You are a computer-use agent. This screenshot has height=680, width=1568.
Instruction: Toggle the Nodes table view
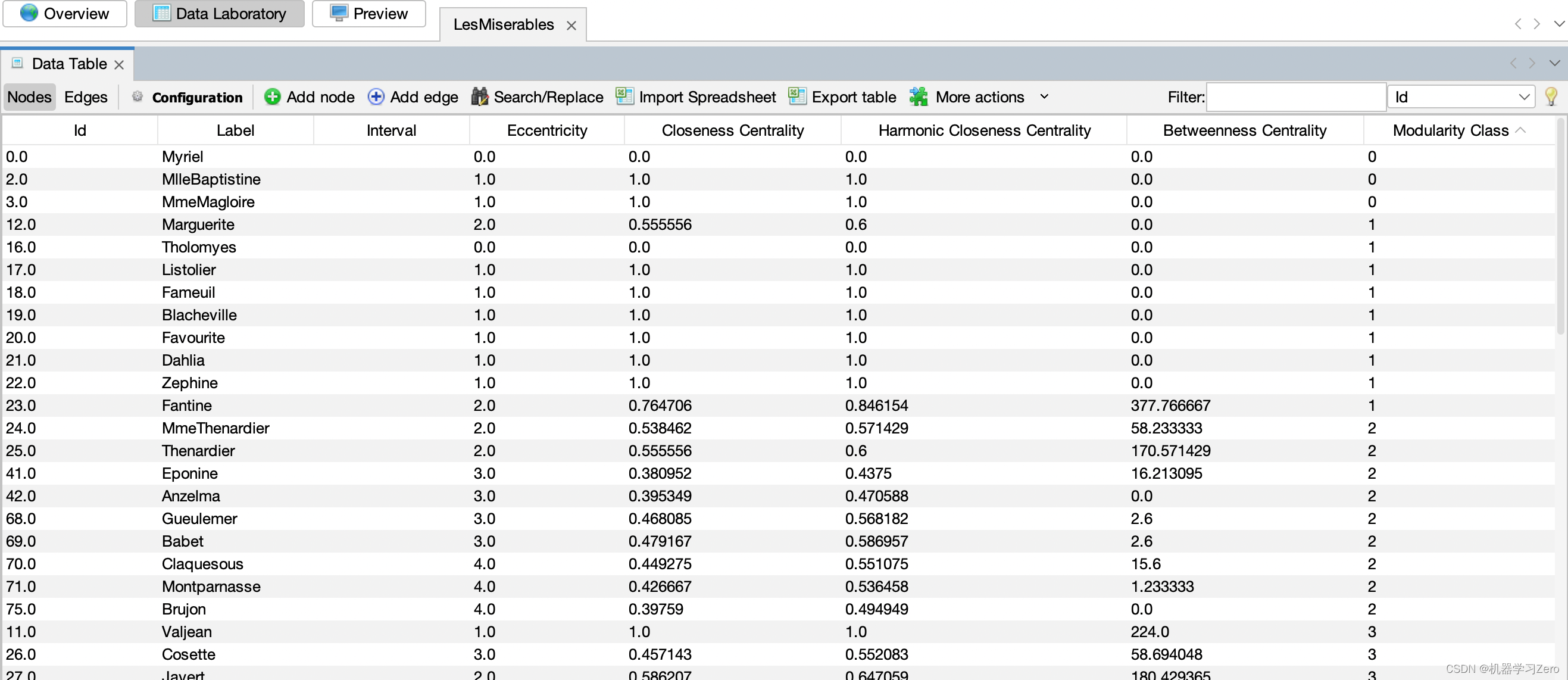pyautogui.click(x=29, y=97)
